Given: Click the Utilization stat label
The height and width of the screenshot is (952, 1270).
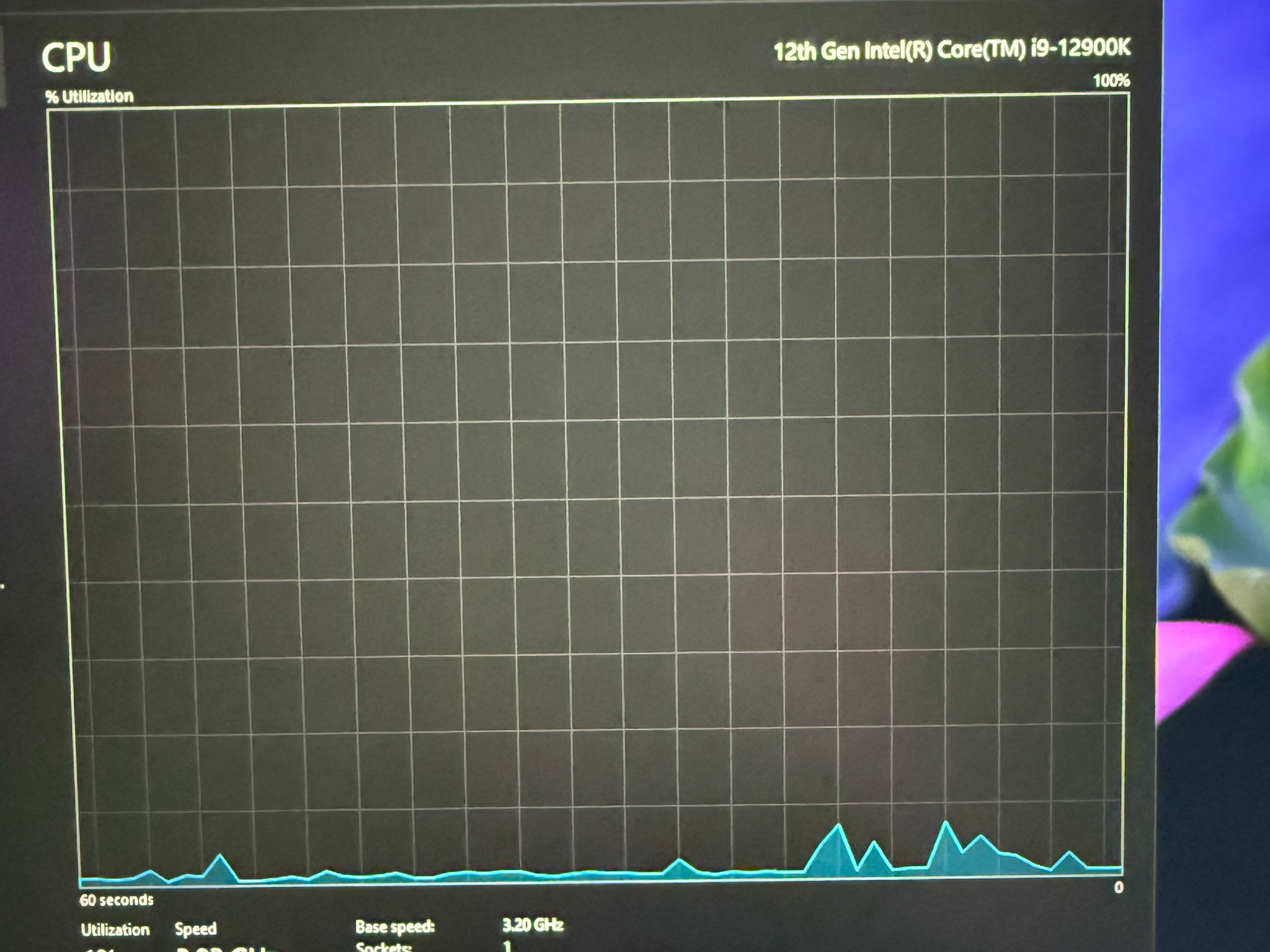Looking at the screenshot, I should [115, 930].
